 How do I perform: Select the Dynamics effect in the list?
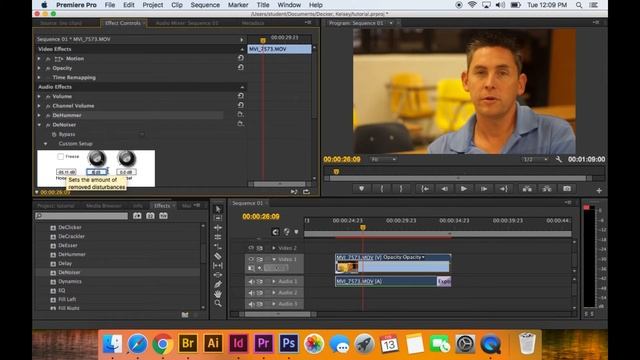coord(70,281)
